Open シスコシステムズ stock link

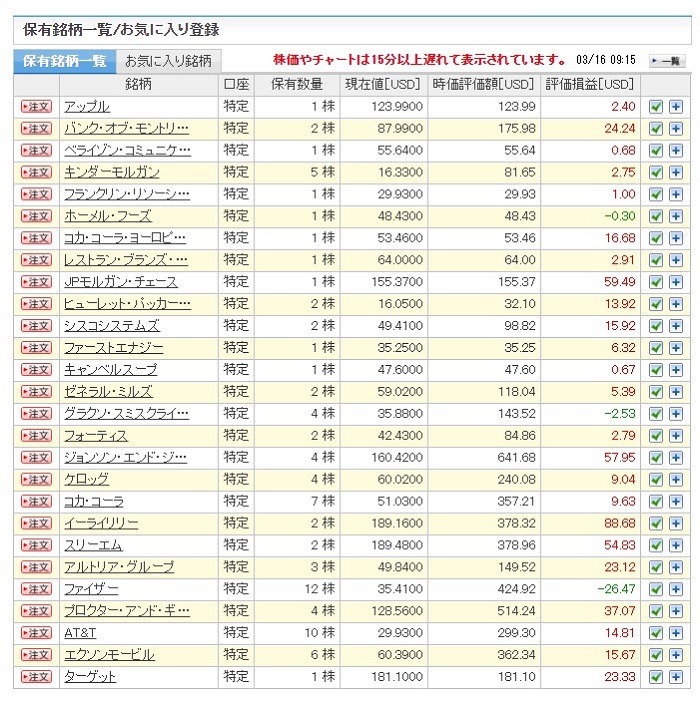(x=112, y=326)
